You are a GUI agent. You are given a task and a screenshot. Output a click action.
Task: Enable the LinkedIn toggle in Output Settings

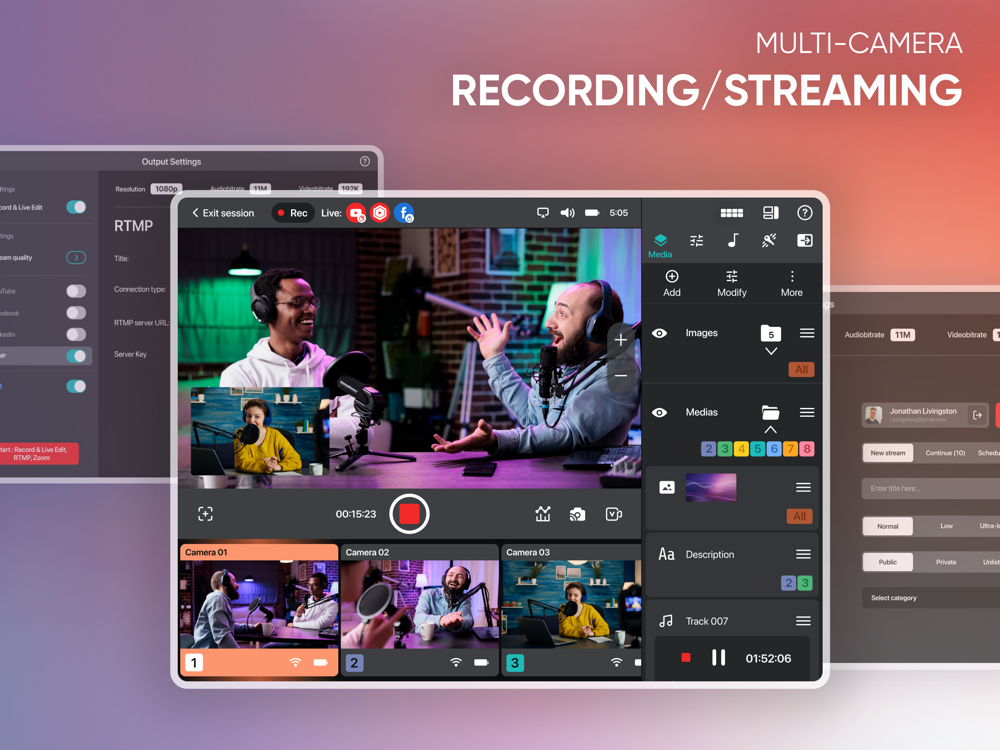76,334
